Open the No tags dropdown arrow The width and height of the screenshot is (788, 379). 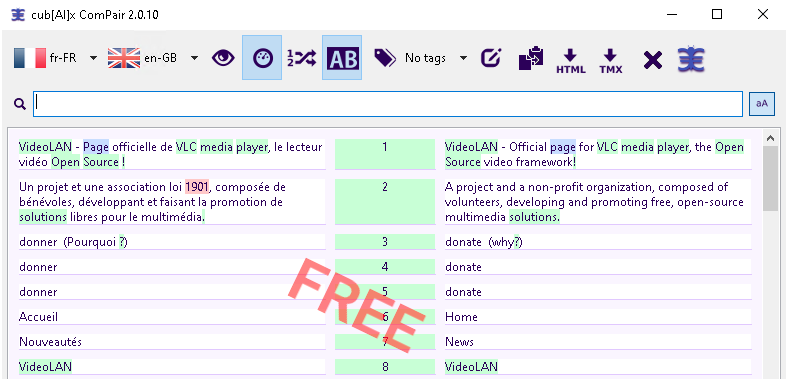[x=463, y=58]
